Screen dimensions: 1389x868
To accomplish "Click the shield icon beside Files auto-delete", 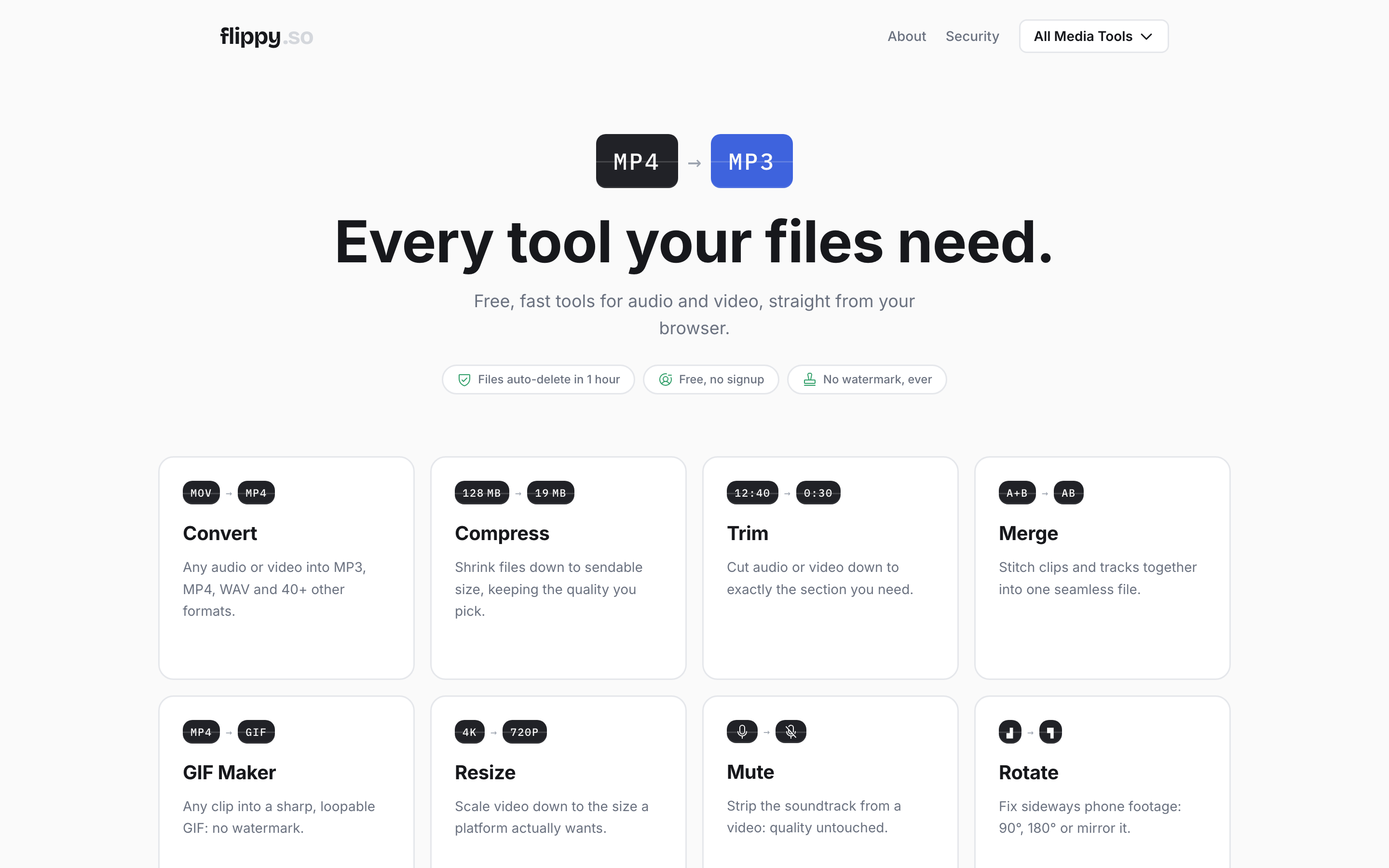I will (x=464, y=380).
